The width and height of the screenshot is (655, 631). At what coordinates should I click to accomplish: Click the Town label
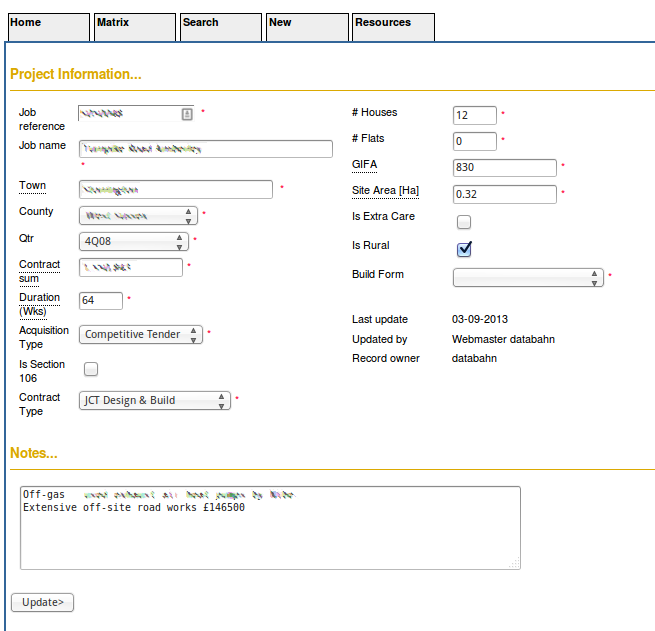33,185
